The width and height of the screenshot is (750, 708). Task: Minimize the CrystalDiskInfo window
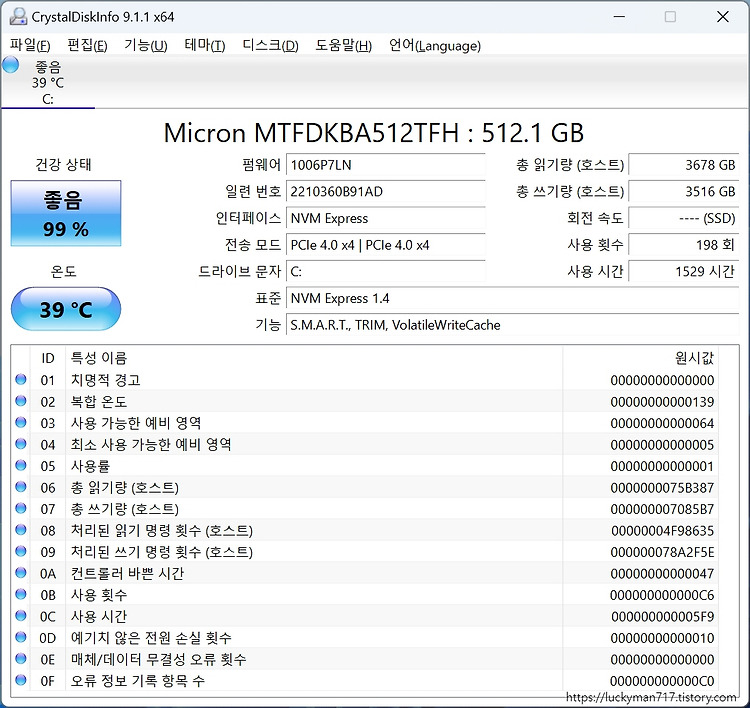(x=619, y=17)
